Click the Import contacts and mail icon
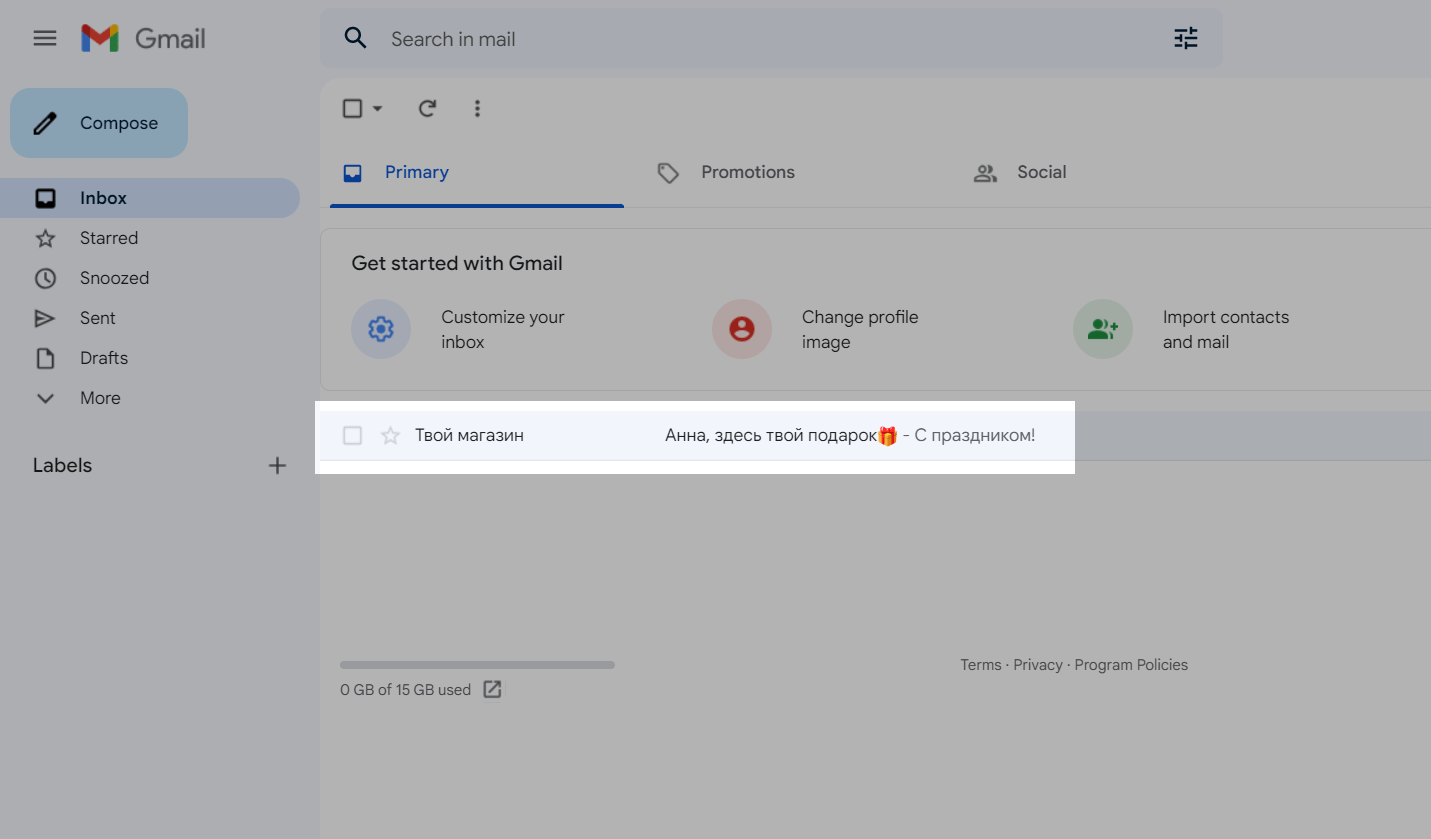Viewport: 1431px width, 839px height. 1102,329
